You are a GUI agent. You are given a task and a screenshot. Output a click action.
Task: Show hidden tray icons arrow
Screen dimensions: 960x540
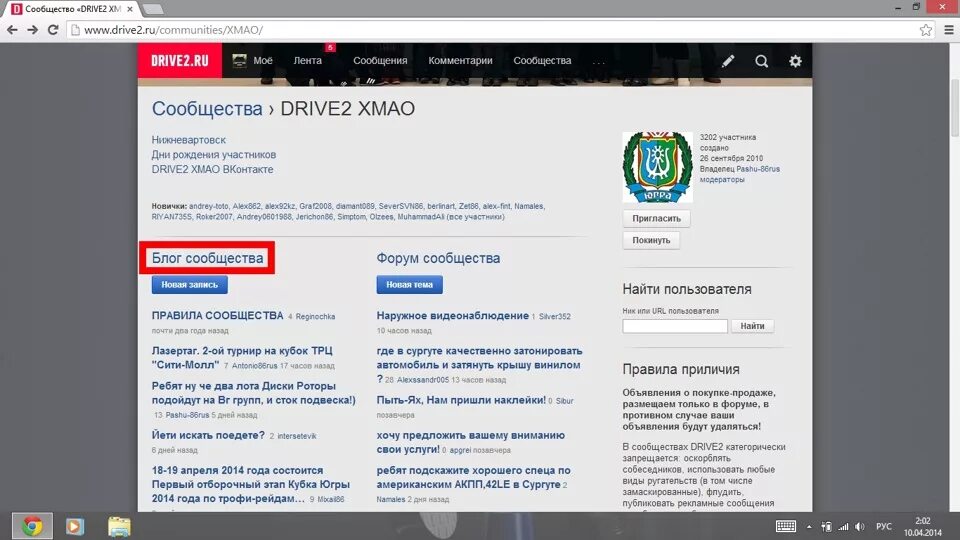tap(809, 527)
